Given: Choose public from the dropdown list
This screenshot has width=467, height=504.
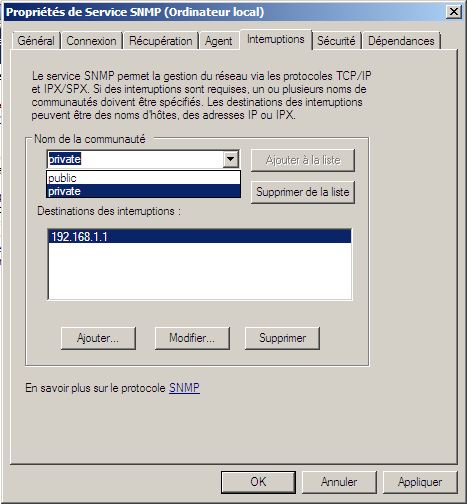Looking at the screenshot, I should tap(144, 178).
